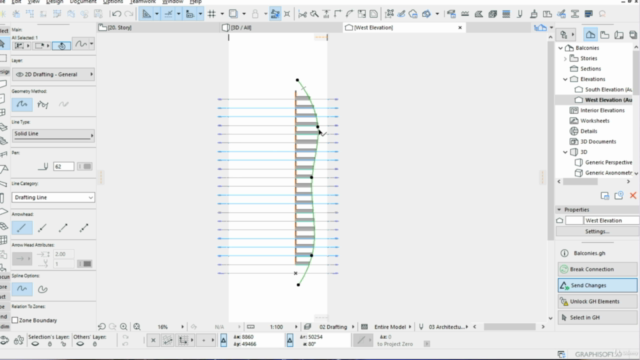Collapse the Elevations tree node
The image size is (640, 360).
coord(565,79)
